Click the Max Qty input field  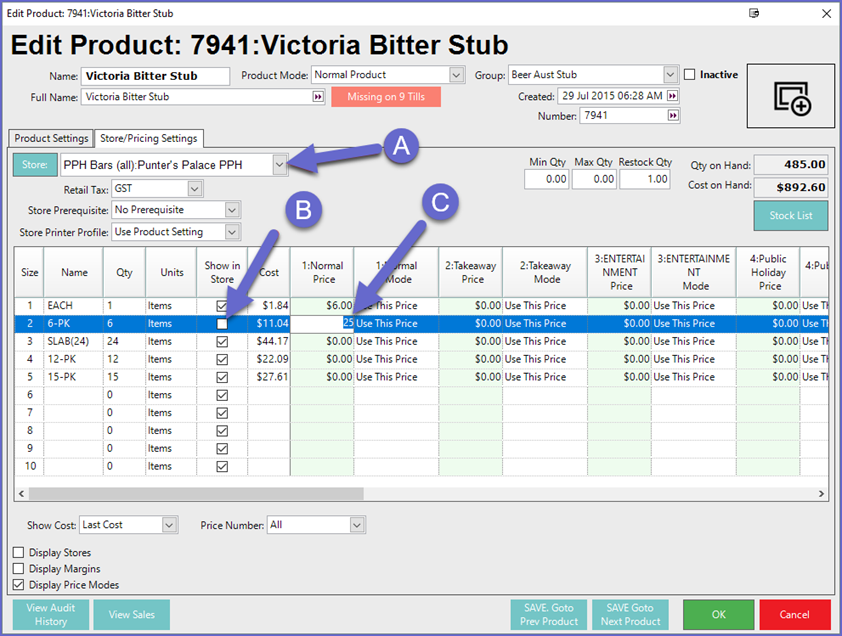(594, 179)
